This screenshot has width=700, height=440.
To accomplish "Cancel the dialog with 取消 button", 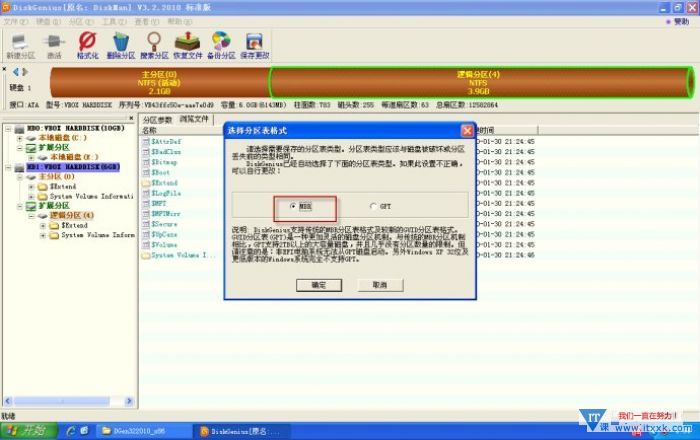I will [x=380, y=285].
